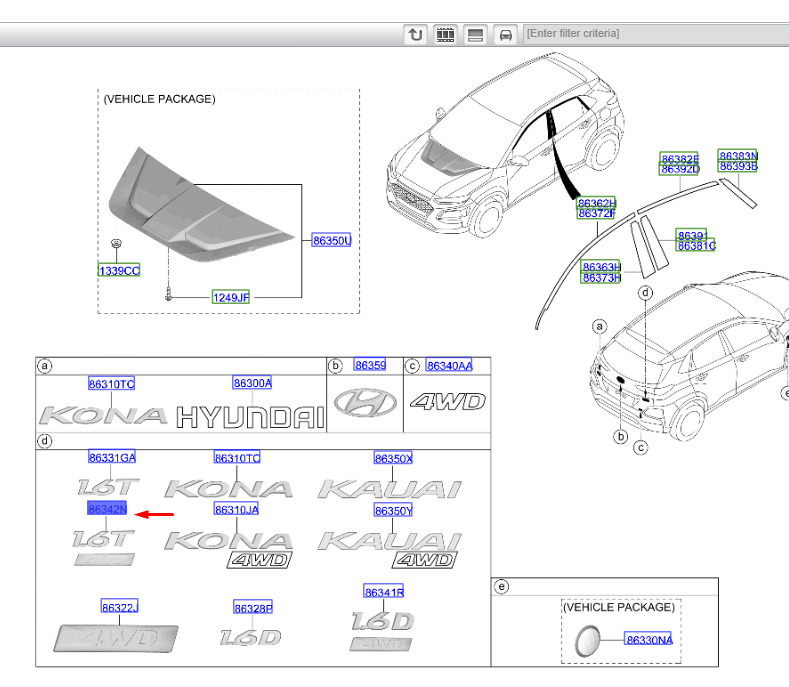Select part number 1339CC
The image size is (789, 687).
[119, 271]
